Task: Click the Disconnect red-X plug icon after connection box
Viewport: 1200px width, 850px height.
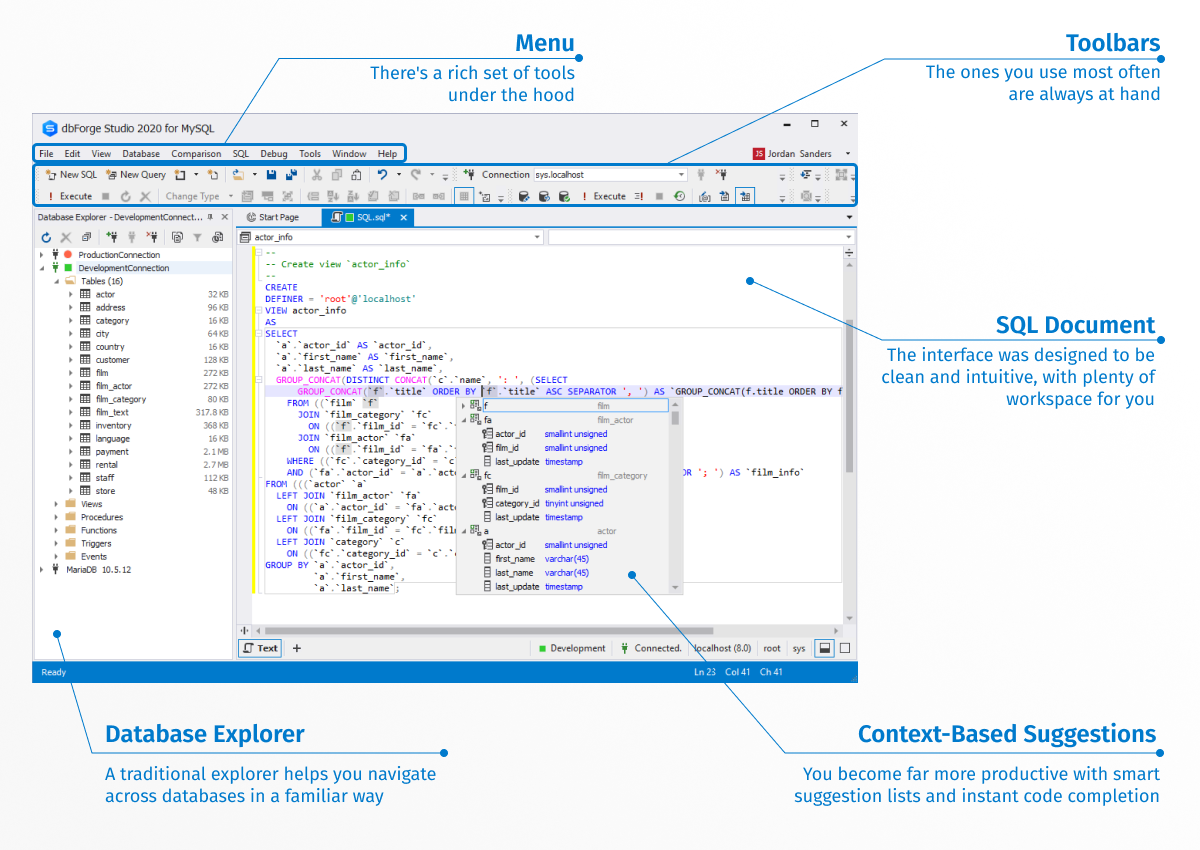Action: pyautogui.click(x=721, y=174)
